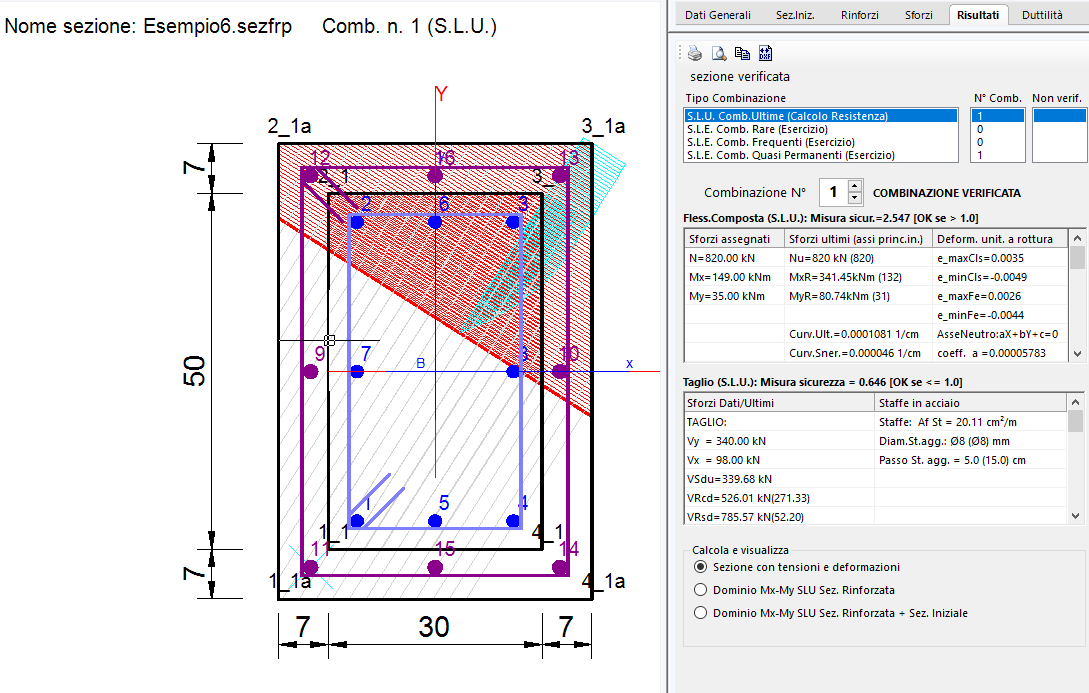Click the Curv.Ult.=0.0001081 1/cm cell
This screenshot has width=1089, height=693.
pyautogui.click(x=858, y=334)
